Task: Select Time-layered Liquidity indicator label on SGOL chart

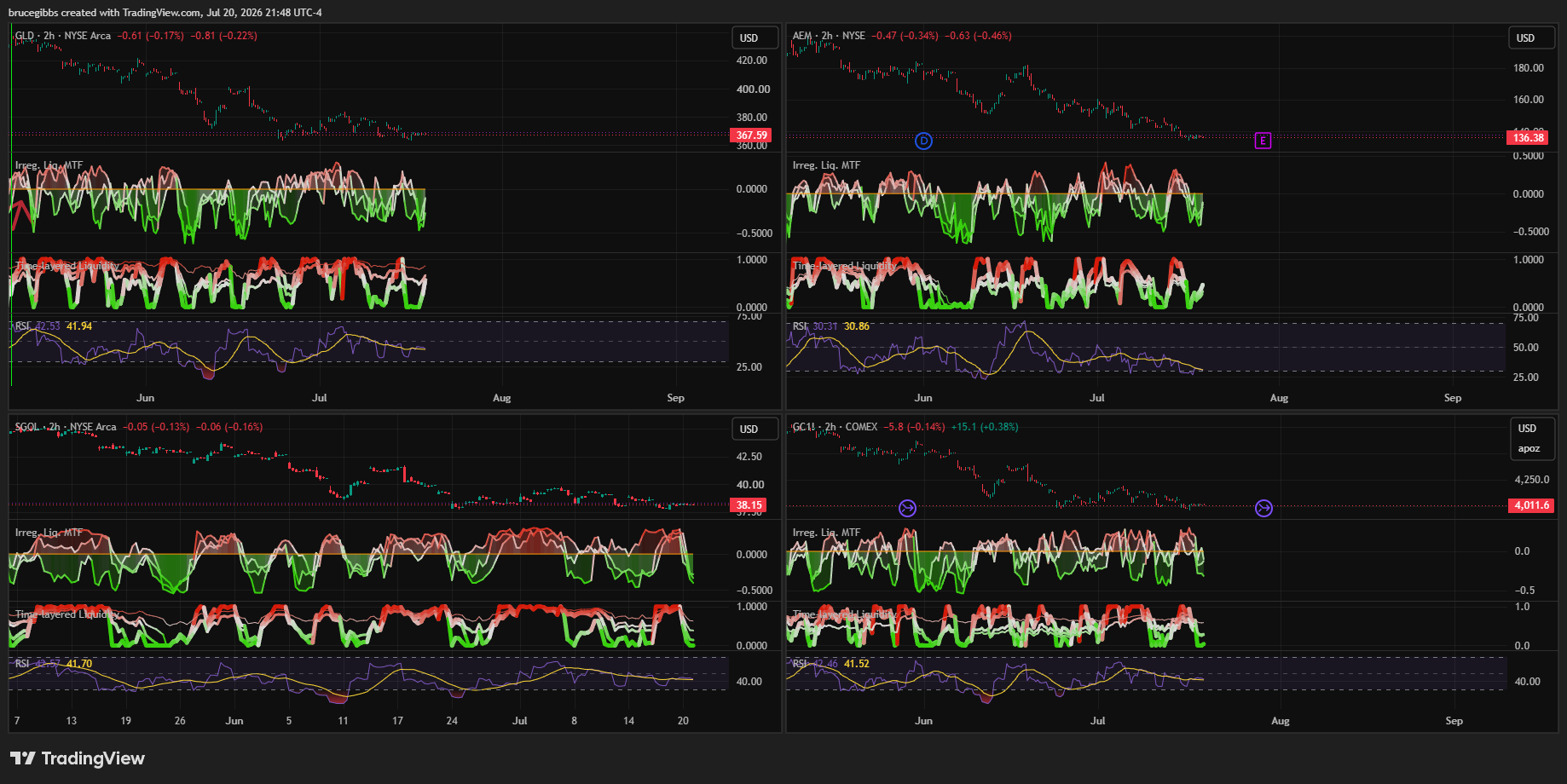Action: click(66, 614)
